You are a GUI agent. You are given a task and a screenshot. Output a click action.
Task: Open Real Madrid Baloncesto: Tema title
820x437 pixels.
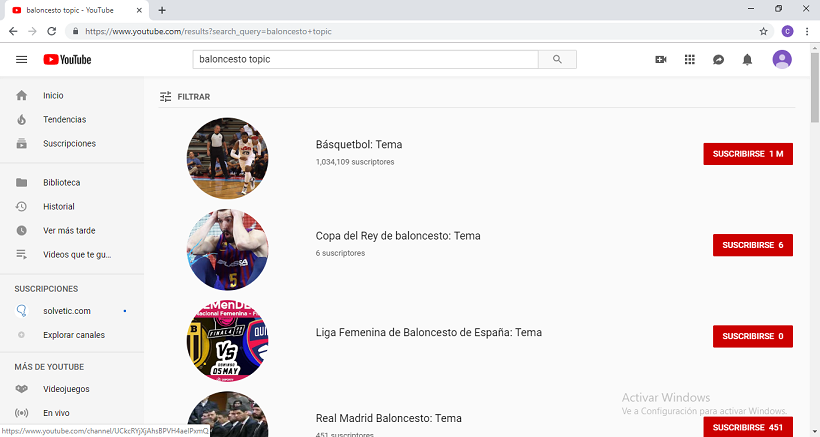tap(389, 418)
